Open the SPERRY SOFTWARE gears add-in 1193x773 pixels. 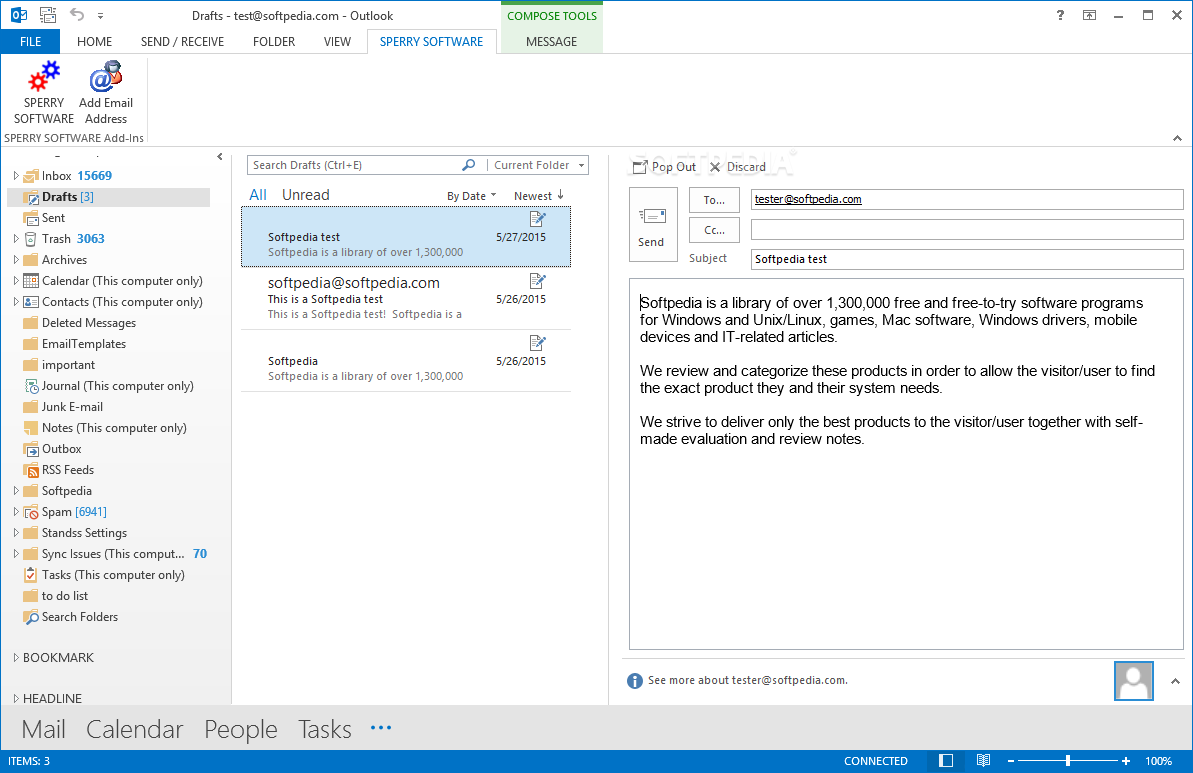tap(43, 94)
